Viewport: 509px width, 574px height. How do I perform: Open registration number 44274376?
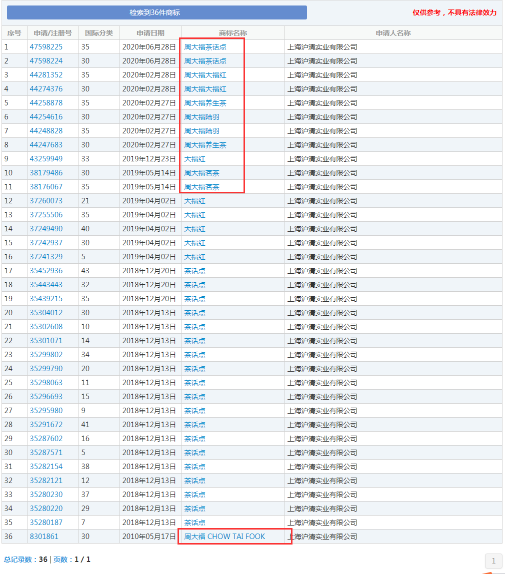pos(46,89)
